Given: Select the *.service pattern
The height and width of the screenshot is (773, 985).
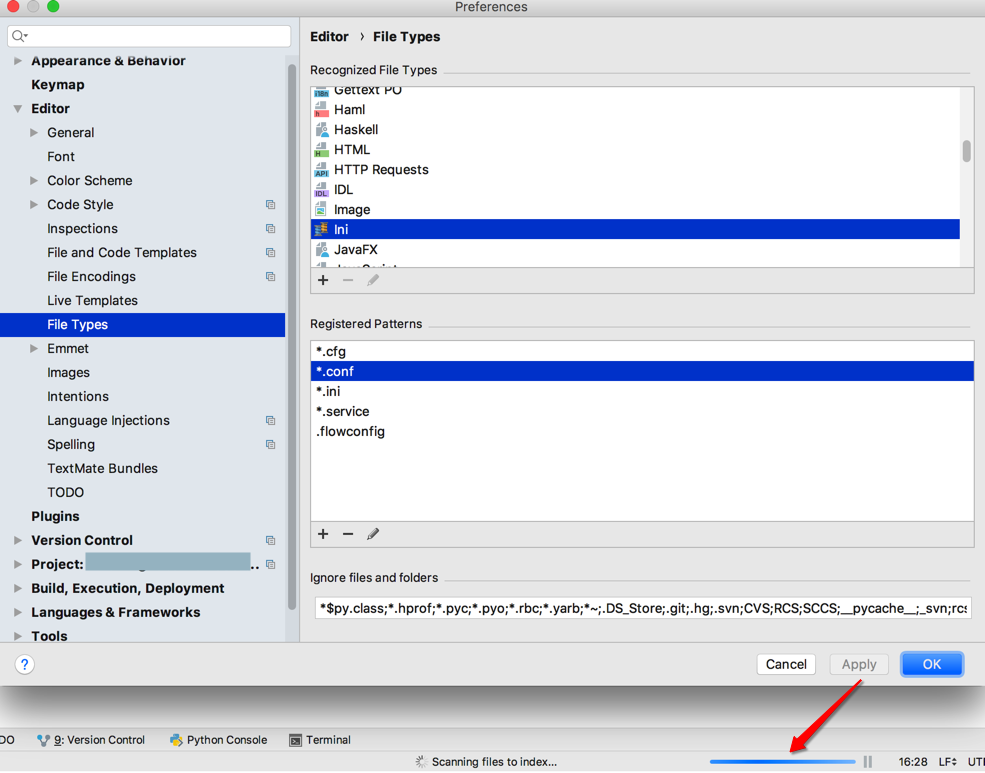Looking at the screenshot, I should coord(642,412).
